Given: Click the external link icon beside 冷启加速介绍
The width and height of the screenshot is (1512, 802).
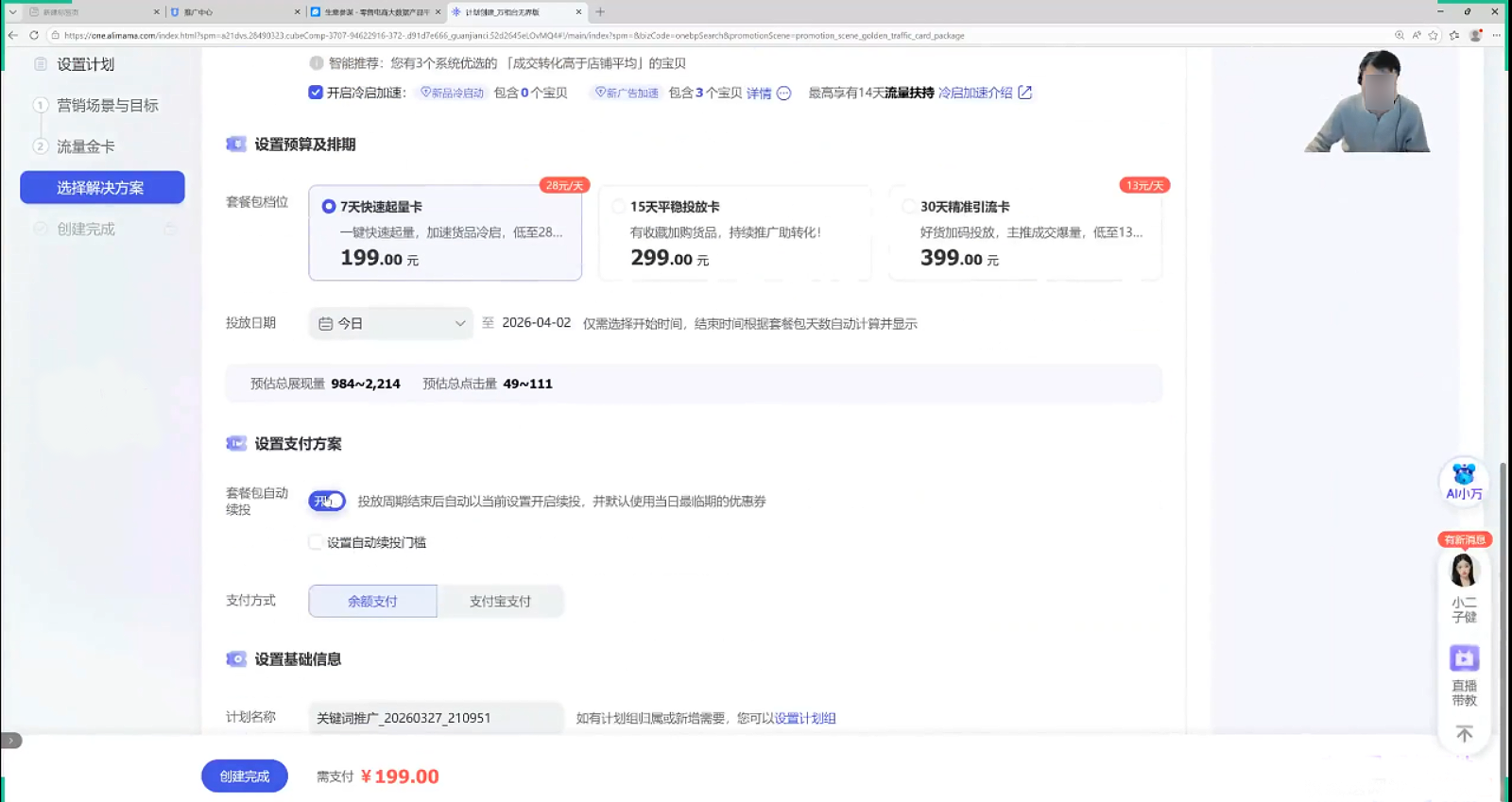Looking at the screenshot, I should pyautogui.click(x=1025, y=93).
